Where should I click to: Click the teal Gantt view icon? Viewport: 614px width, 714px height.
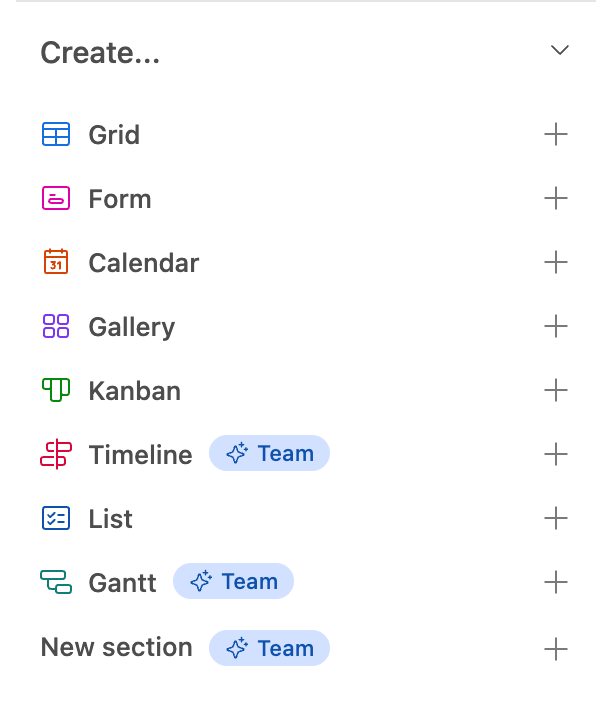(56, 583)
